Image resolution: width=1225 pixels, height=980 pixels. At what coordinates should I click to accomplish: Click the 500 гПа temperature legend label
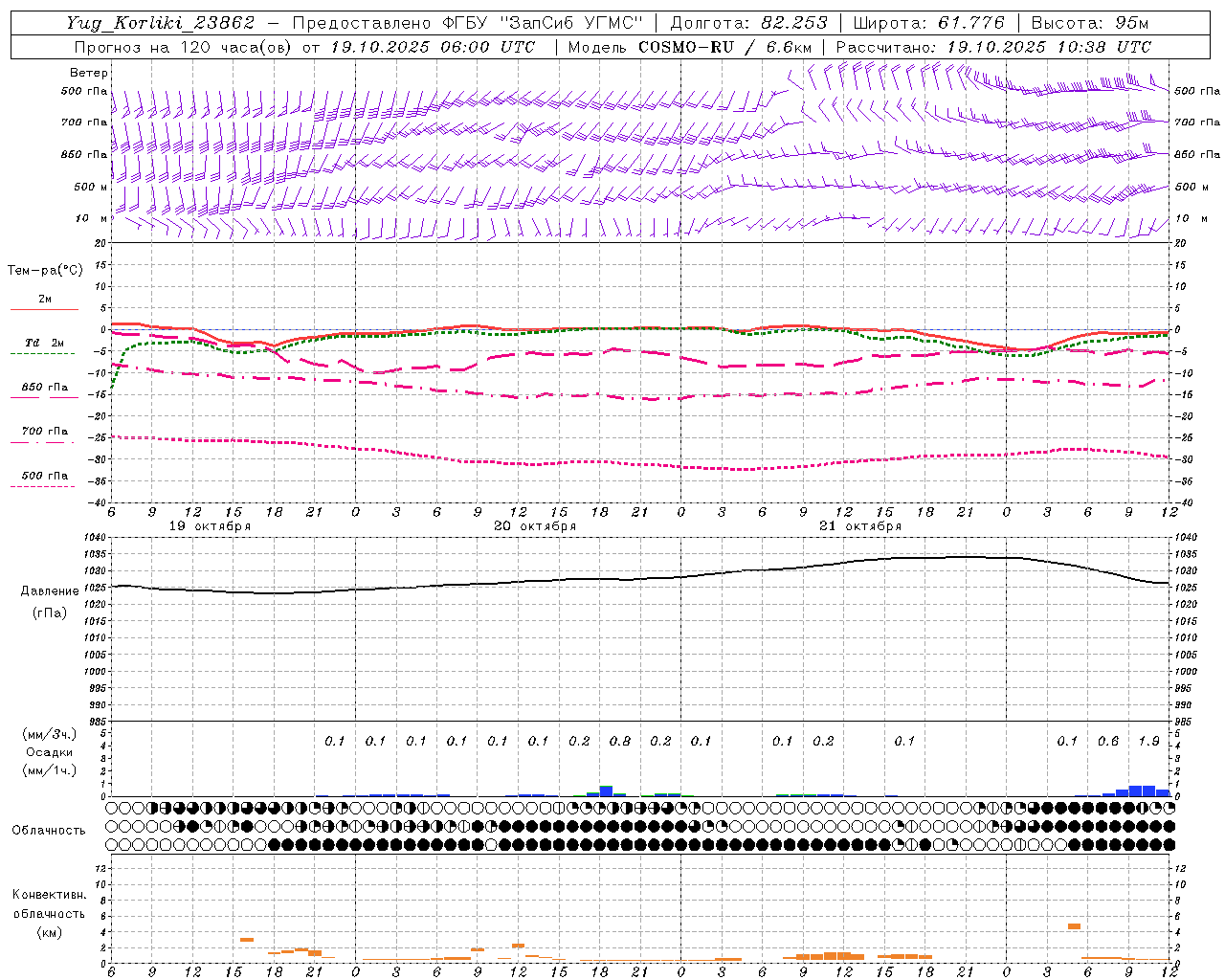click(45, 476)
